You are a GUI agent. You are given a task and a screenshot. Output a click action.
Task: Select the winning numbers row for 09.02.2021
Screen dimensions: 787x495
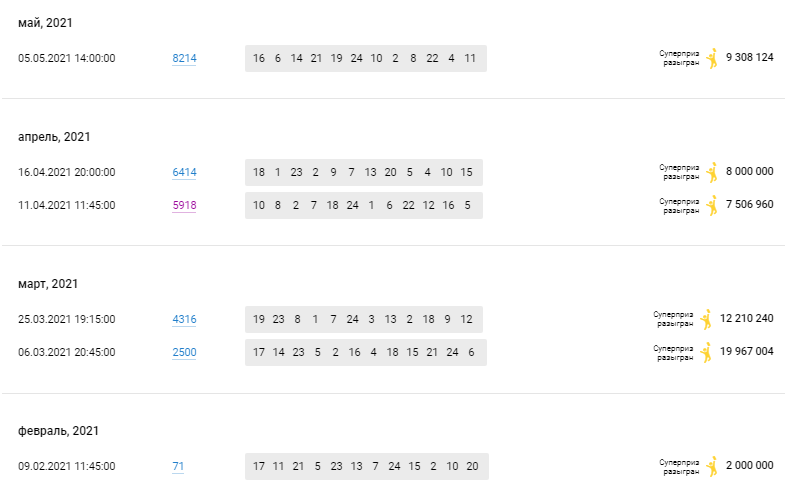(x=367, y=466)
